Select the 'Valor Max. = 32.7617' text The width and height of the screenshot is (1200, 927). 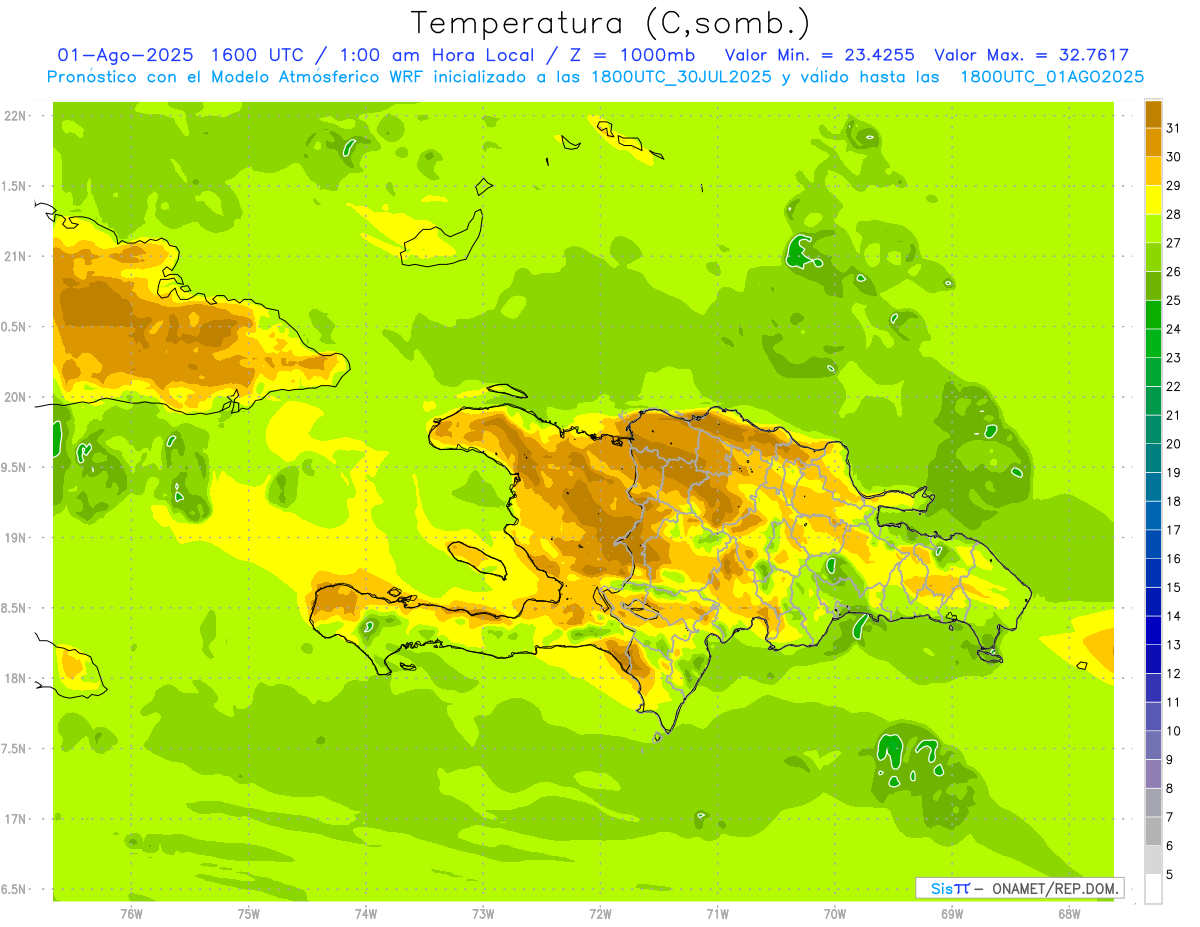tap(1031, 55)
